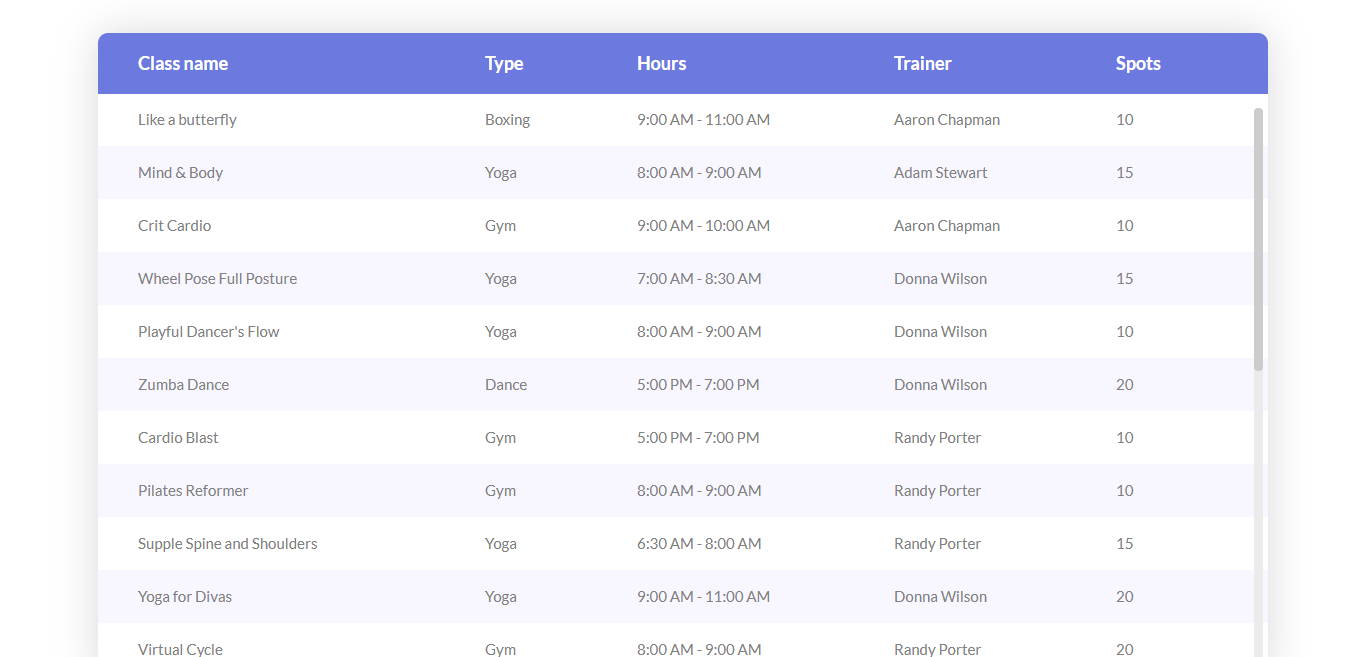This screenshot has height=657, width=1366.
Task: Select the Like a butterfly class row
Action: point(187,120)
